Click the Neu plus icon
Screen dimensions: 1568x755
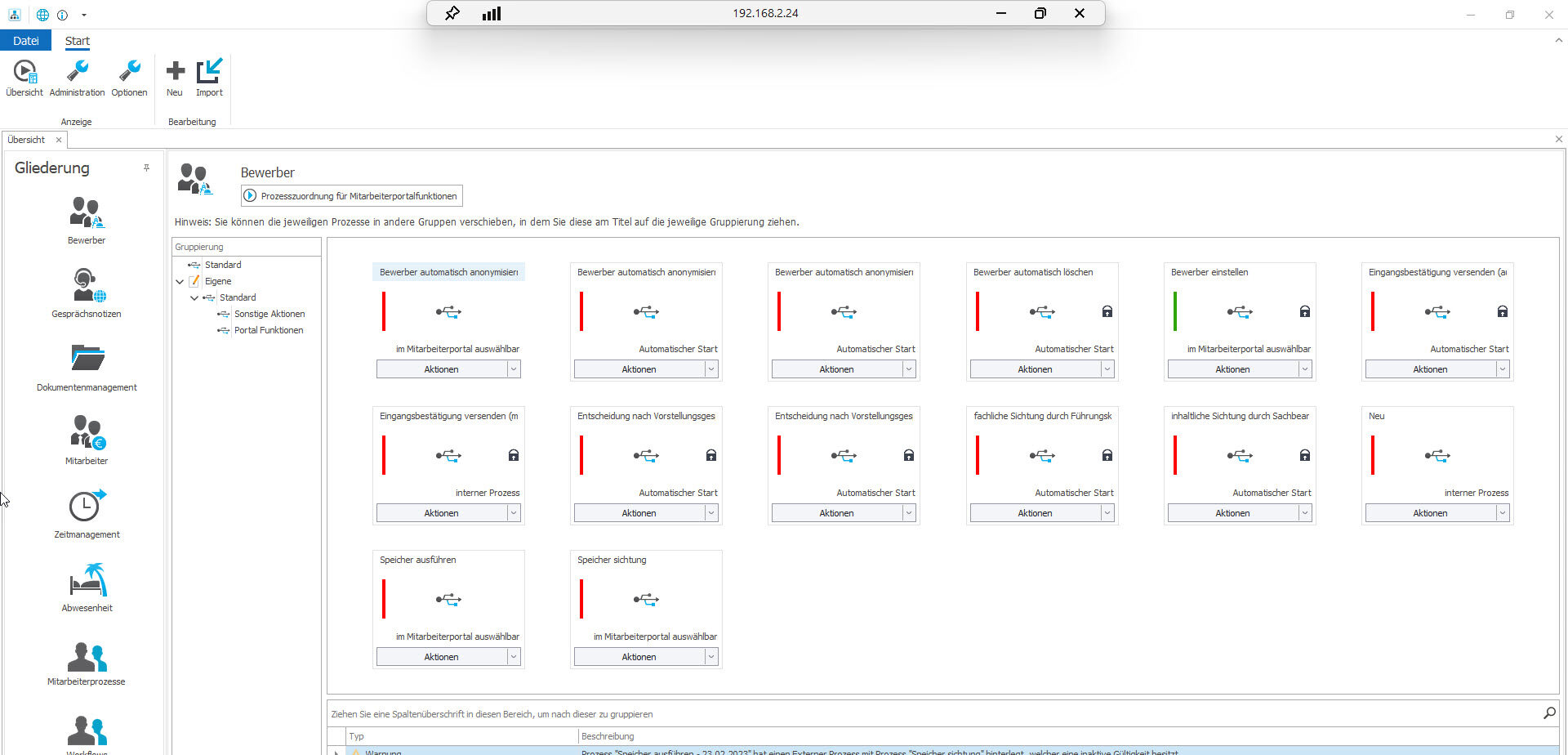tap(175, 72)
